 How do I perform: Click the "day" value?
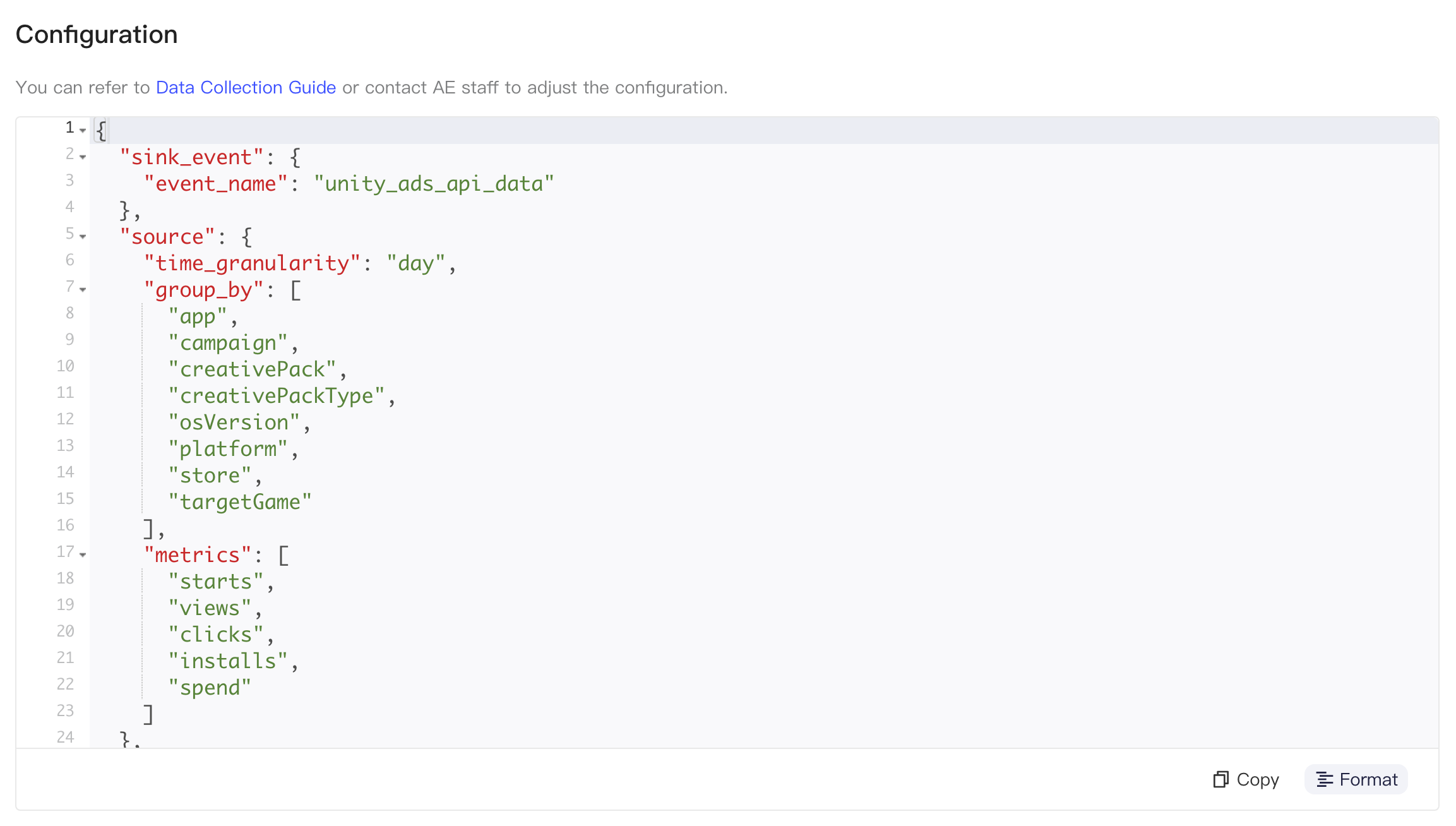(x=416, y=263)
